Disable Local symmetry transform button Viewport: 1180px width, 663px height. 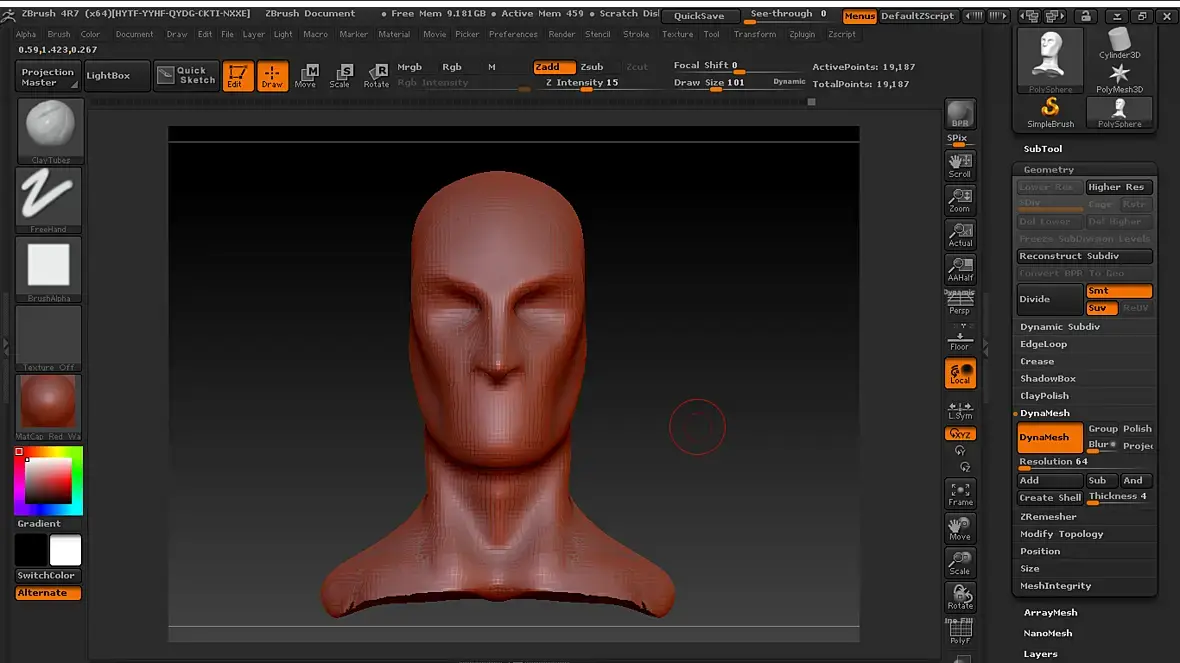(x=960, y=373)
